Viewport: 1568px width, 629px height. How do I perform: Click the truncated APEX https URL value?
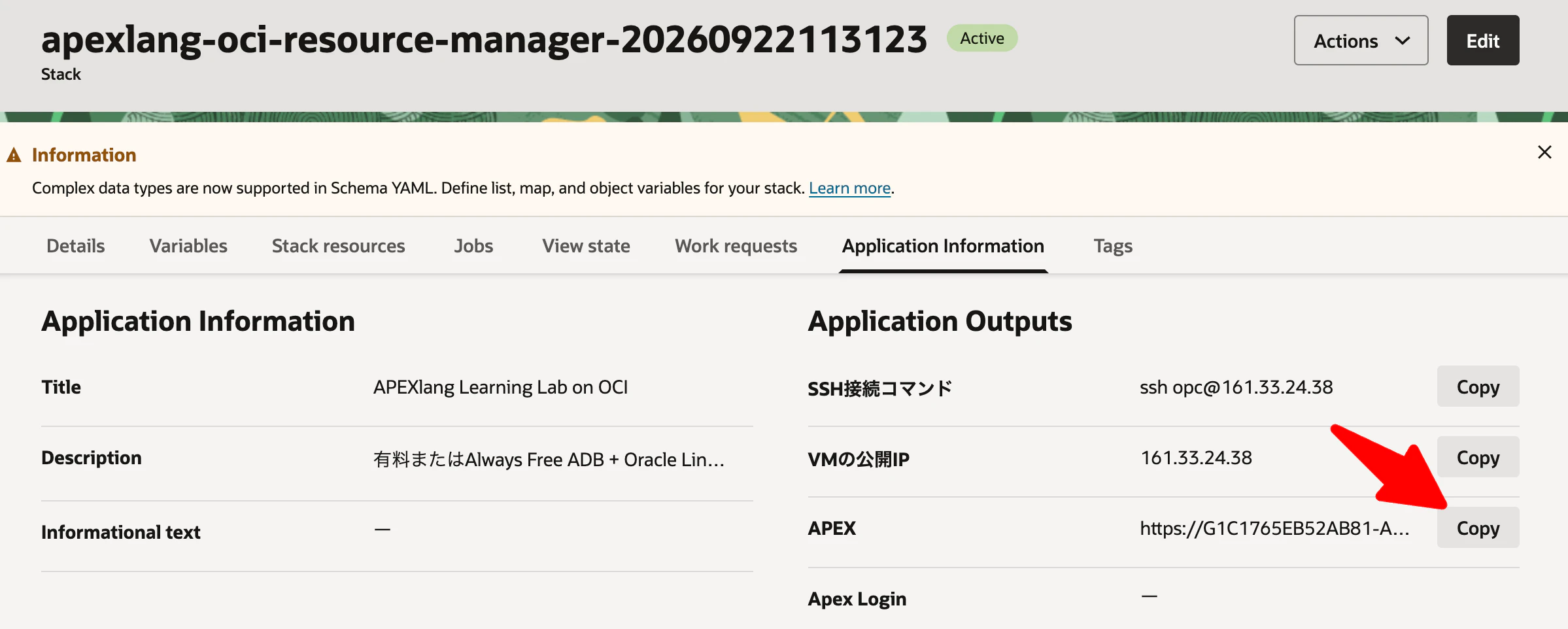point(1274,528)
